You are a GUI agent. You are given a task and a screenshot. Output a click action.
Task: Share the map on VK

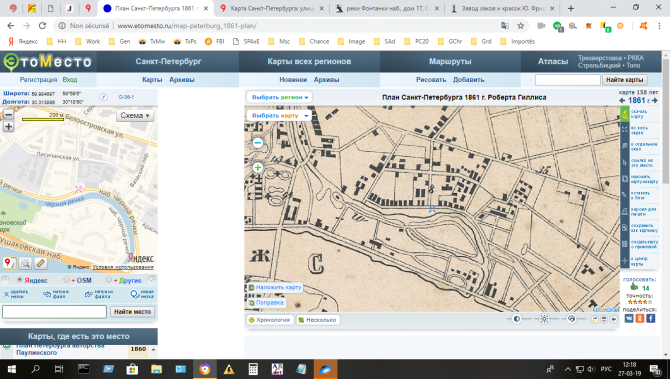point(629,318)
